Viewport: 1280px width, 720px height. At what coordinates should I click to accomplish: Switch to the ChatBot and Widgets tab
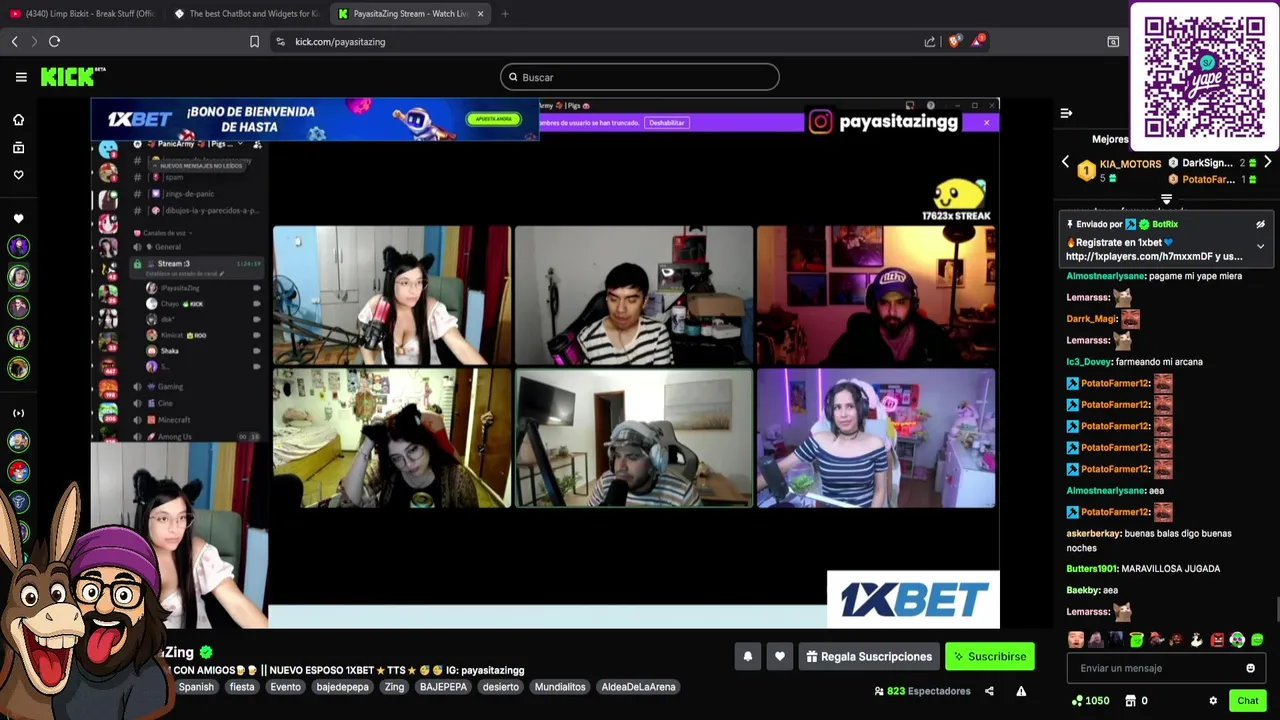[245, 13]
